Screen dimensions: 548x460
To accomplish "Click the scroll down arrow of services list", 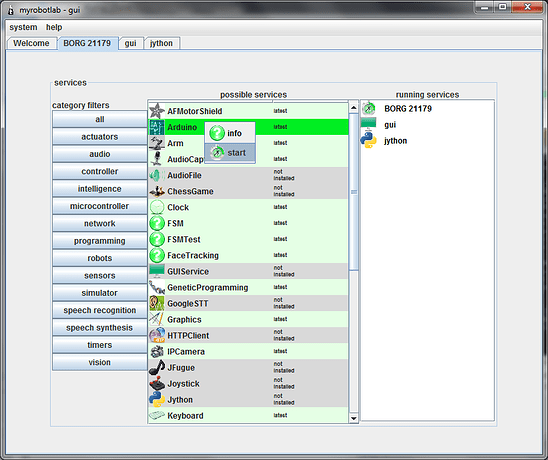I will (353, 418).
